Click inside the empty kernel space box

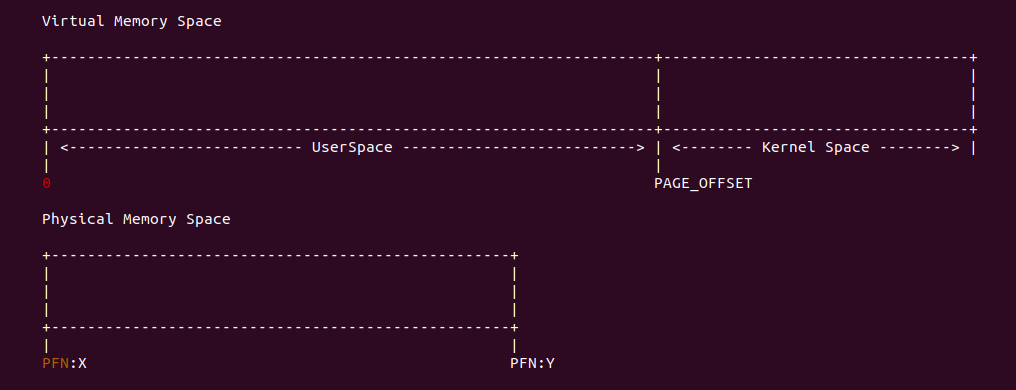tap(815, 93)
